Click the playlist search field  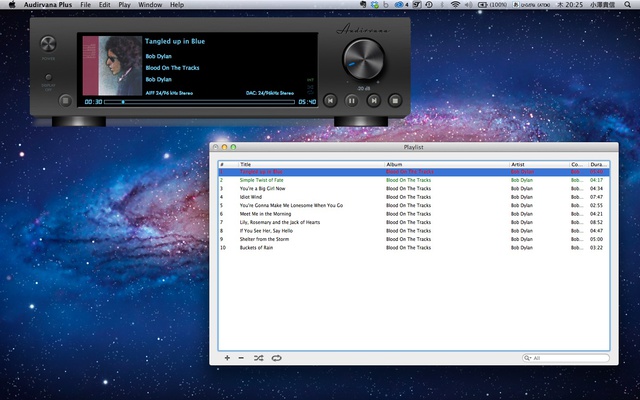coord(570,358)
